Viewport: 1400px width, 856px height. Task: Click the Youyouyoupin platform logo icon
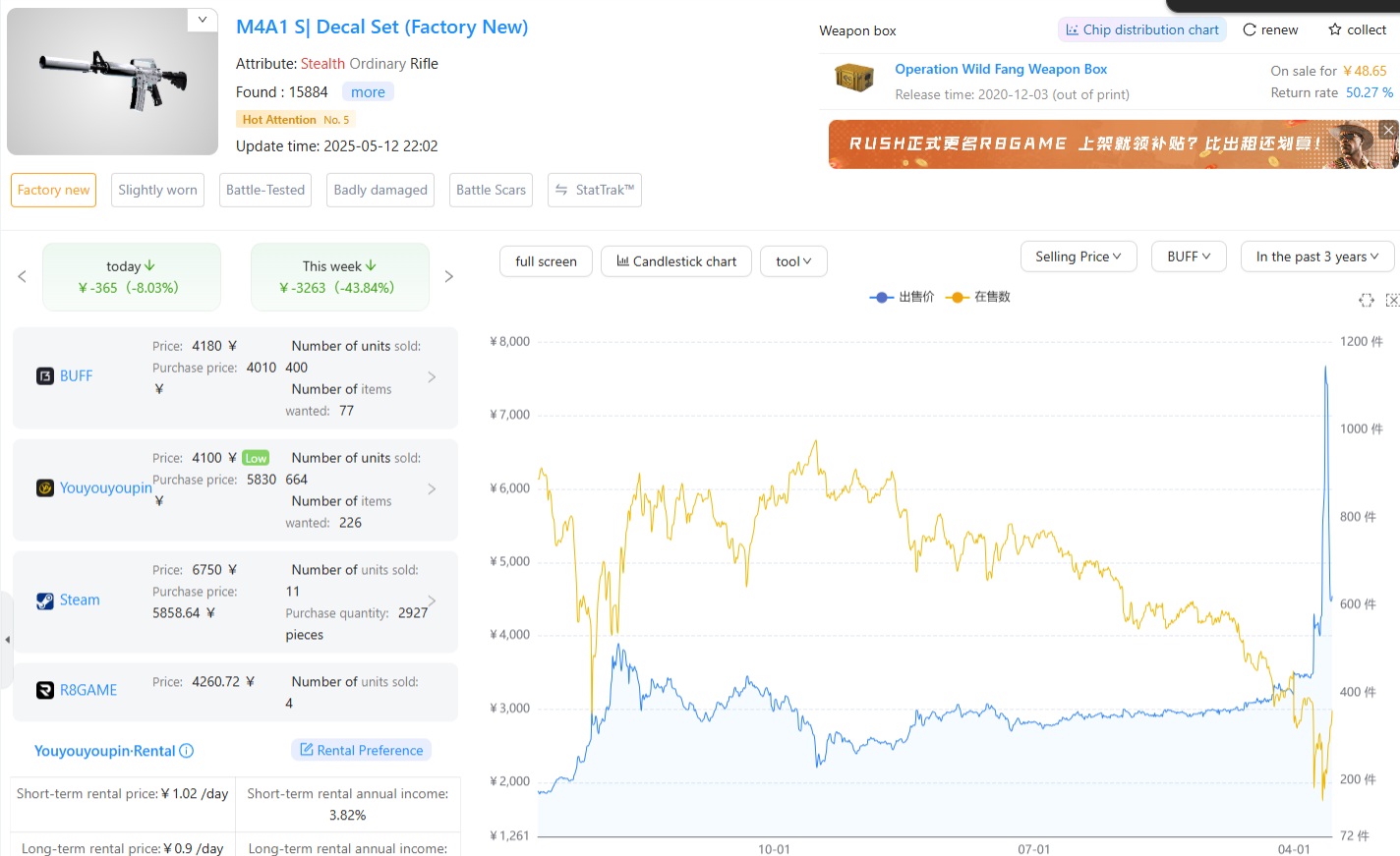pos(45,488)
